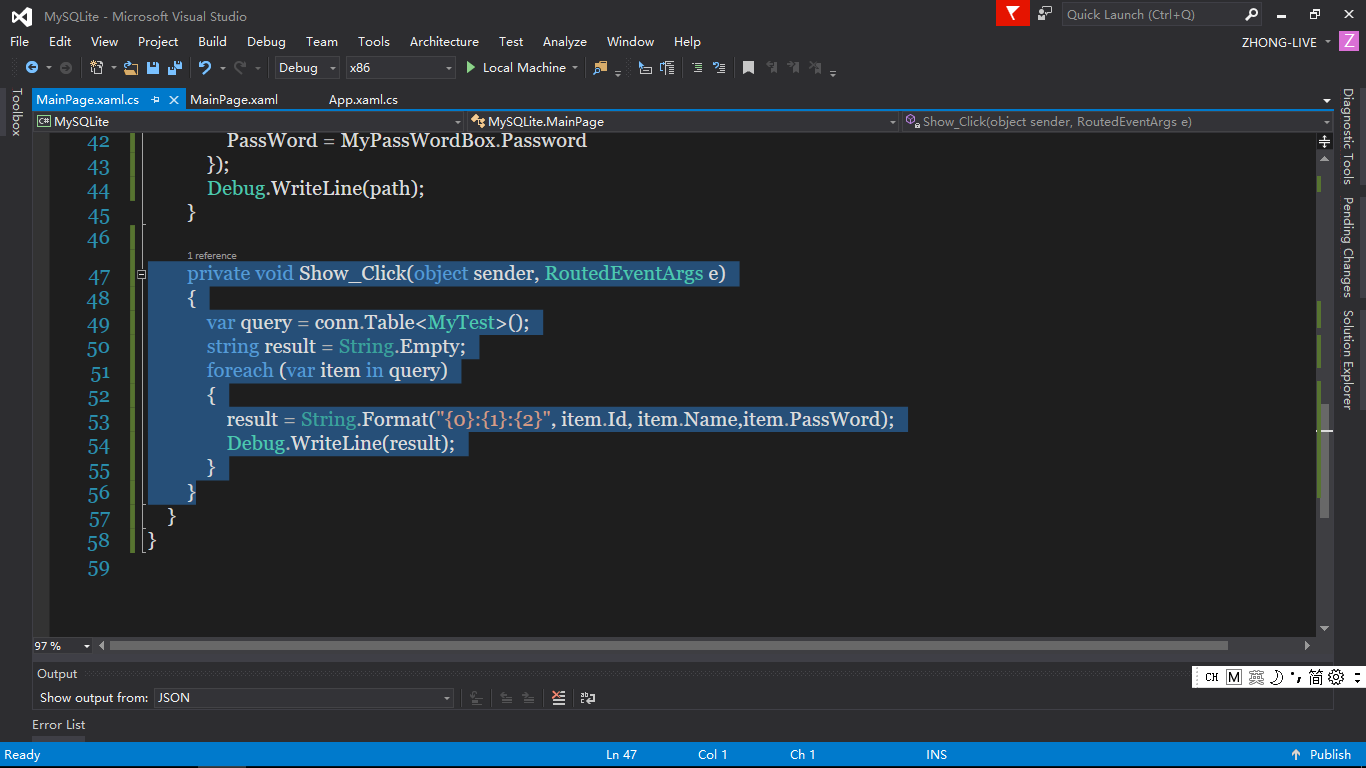Open the Undo history dropdown arrow

(221, 68)
